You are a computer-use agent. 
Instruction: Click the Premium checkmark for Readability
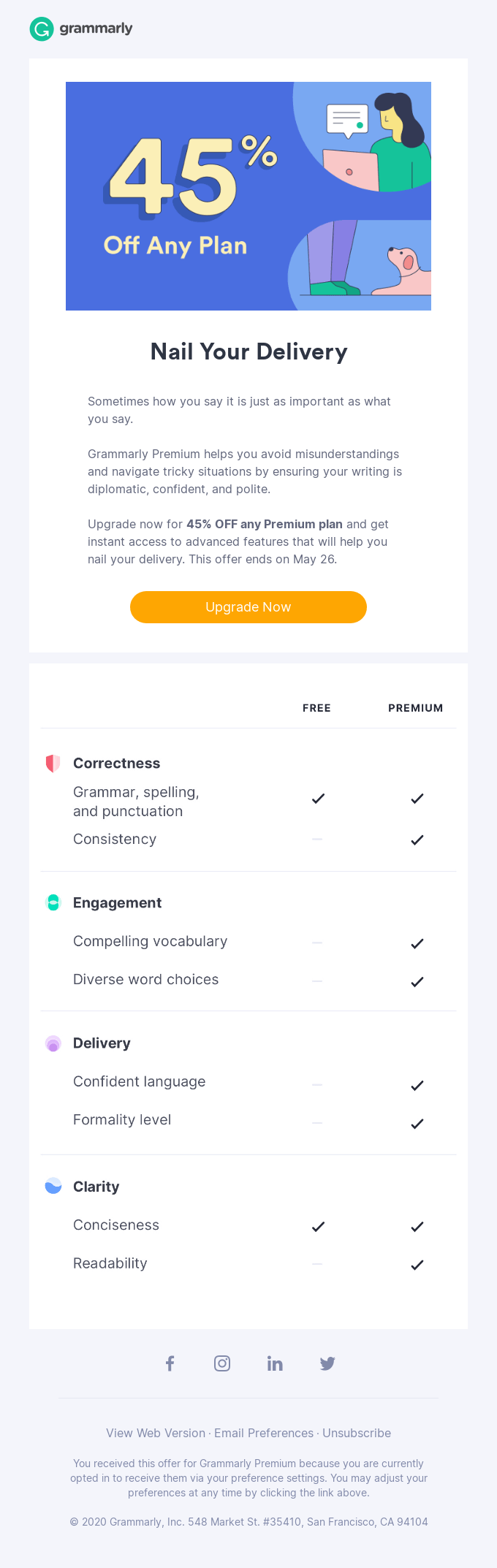click(x=417, y=1264)
